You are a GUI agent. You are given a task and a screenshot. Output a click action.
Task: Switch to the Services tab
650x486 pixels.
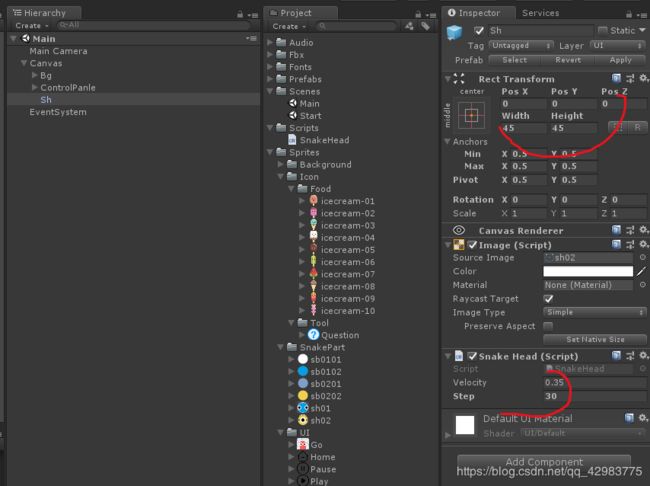click(x=540, y=13)
